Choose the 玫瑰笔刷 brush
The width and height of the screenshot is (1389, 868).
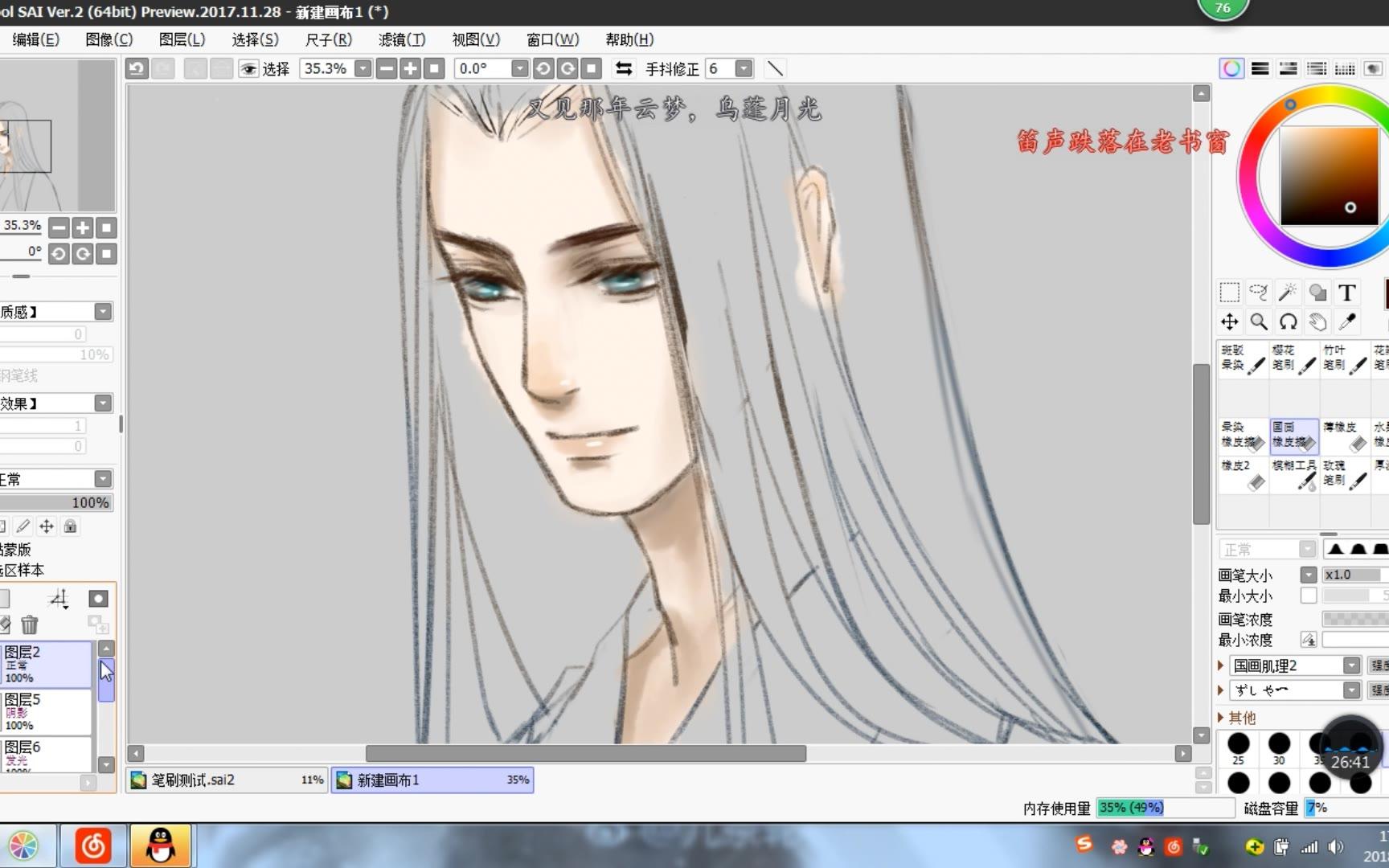(x=1345, y=475)
